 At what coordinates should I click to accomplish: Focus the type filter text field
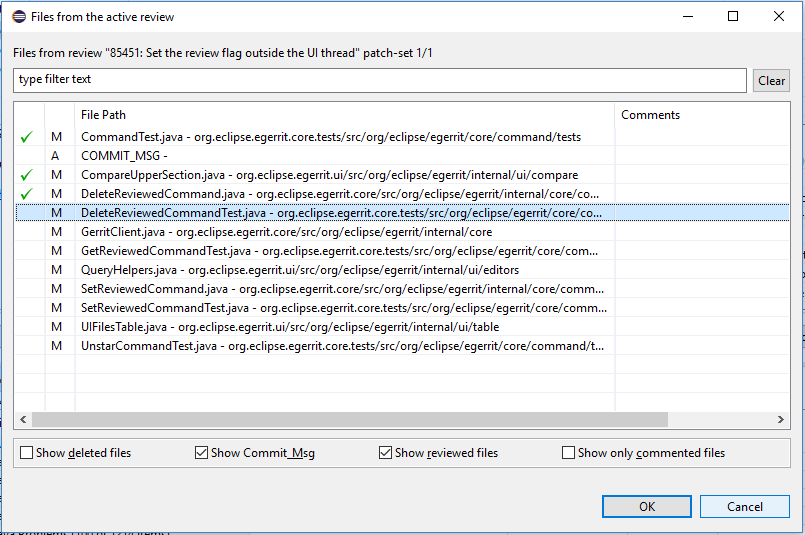coord(380,81)
